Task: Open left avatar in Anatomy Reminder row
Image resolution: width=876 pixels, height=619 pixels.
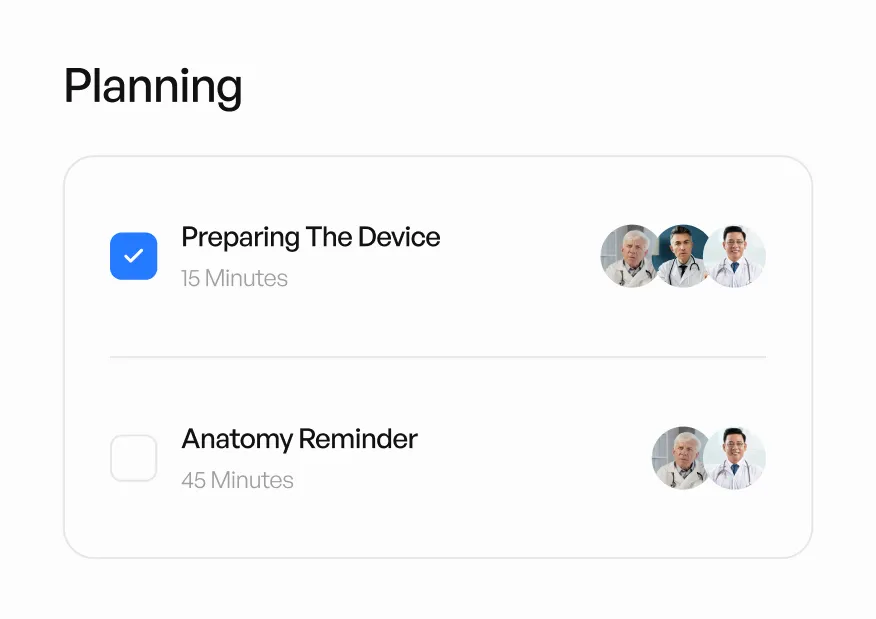Action: (679, 458)
